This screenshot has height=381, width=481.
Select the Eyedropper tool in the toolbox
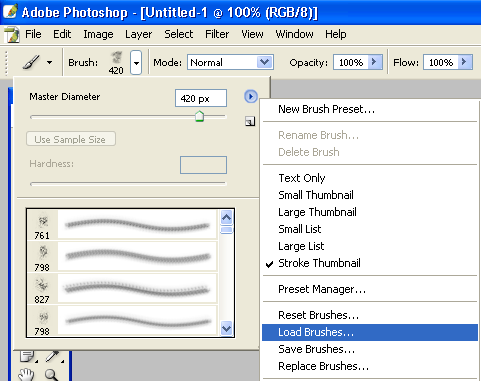tap(53, 356)
